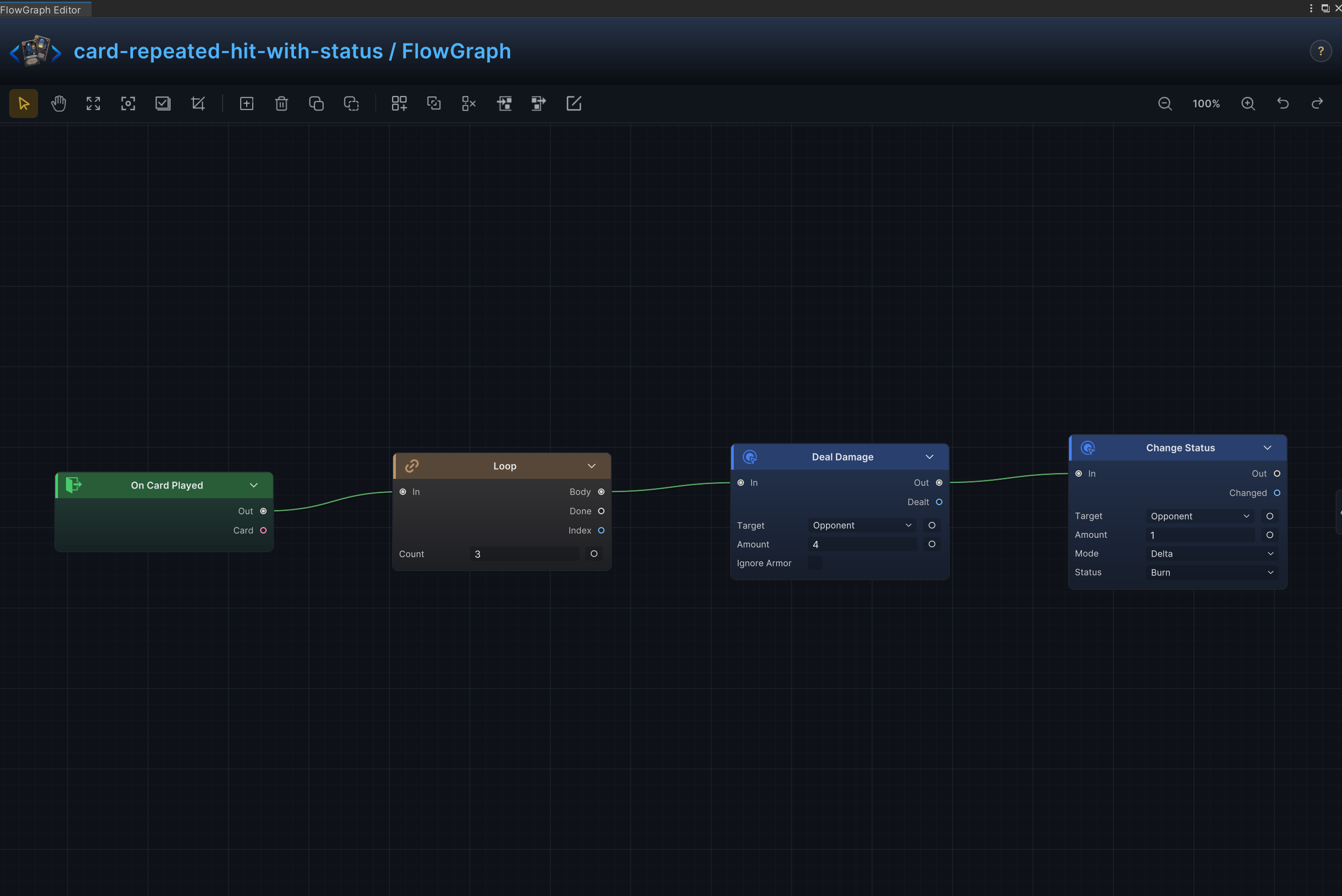The width and height of the screenshot is (1342, 896).
Task: Click the select-all checkmark toolbar icon
Action: pyautogui.click(x=163, y=103)
